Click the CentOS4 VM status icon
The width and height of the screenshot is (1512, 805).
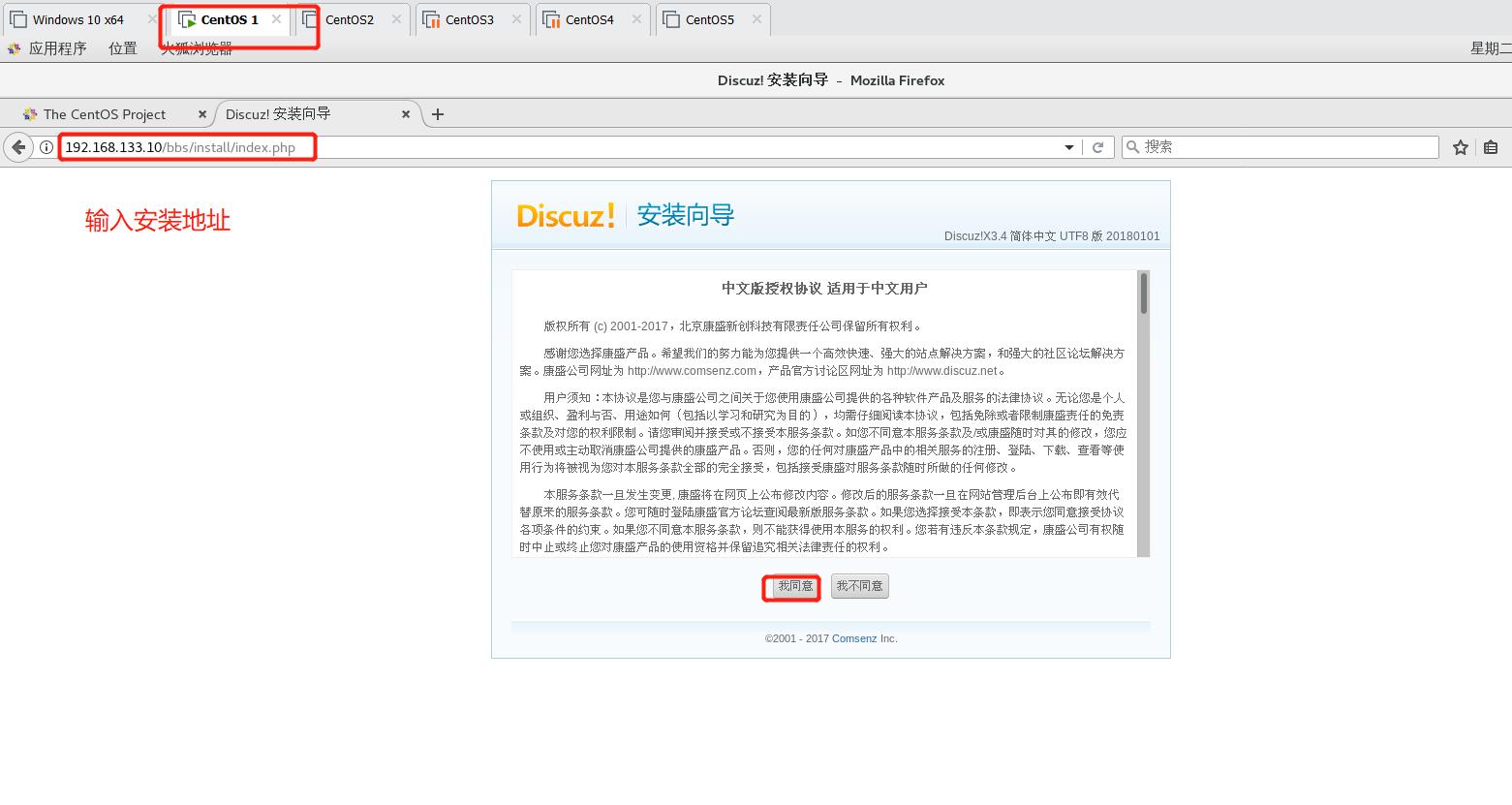[550, 19]
